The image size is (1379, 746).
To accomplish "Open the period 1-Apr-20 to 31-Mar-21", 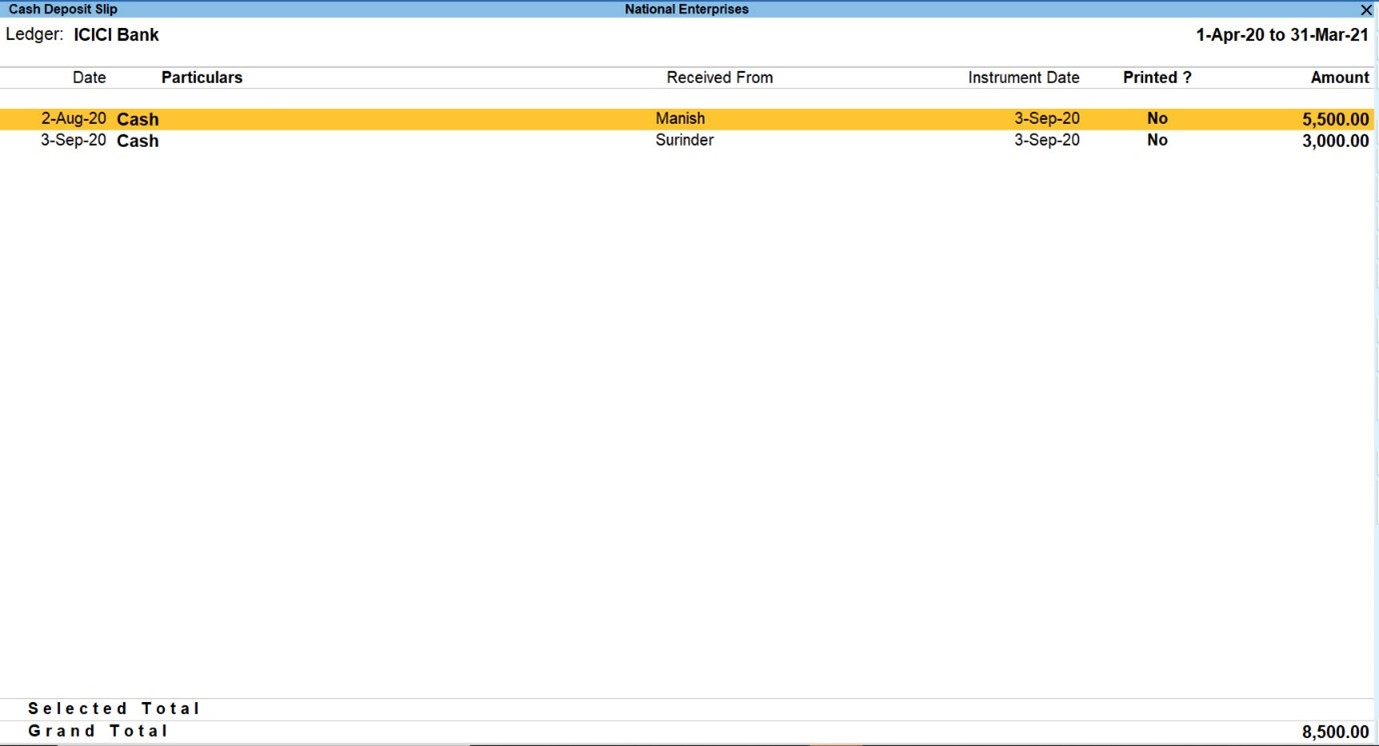I will pyautogui.click(x=1283, y=34).
